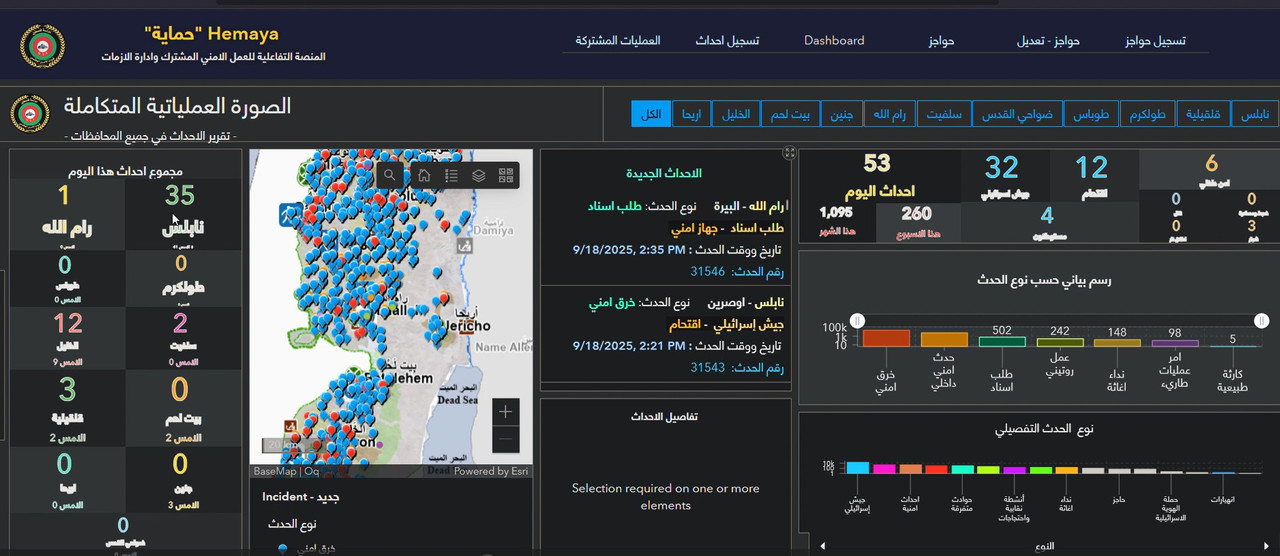Zoom out on the map
This screenshot has height=556, width=1280.
(x=506, y=440)
